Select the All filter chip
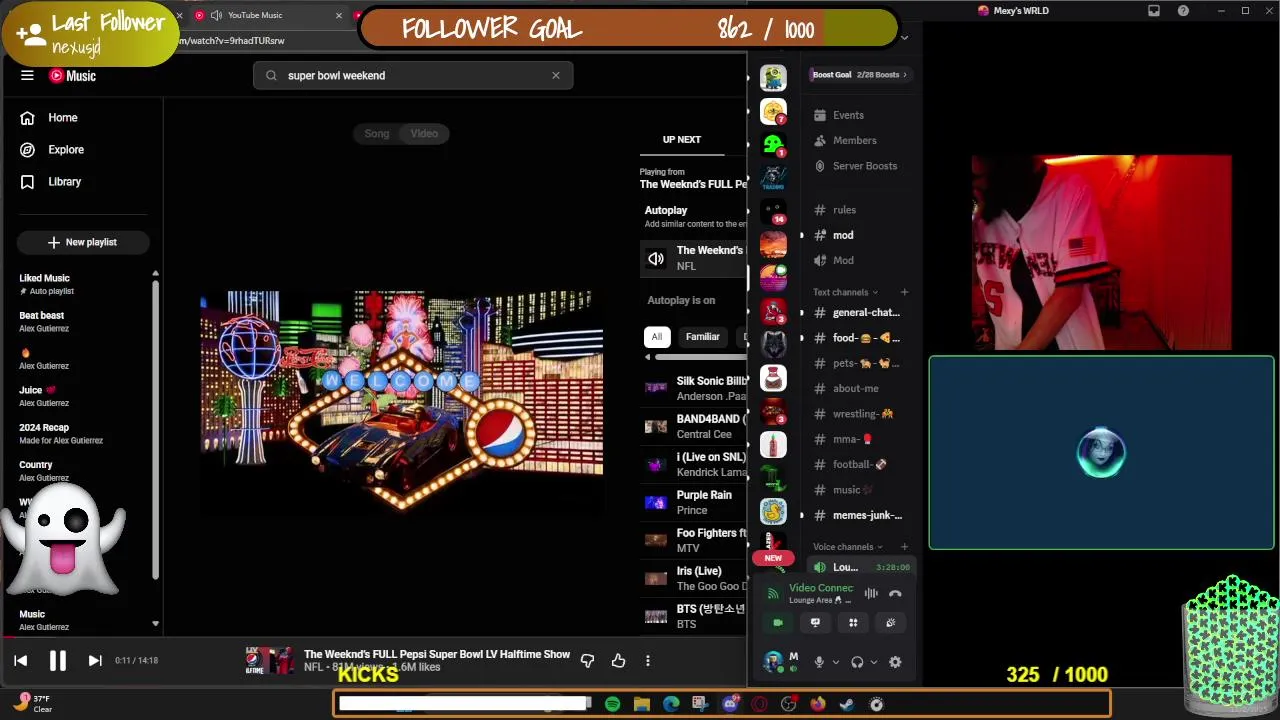This screenshot has height=720, width=1280. point(656,337)
